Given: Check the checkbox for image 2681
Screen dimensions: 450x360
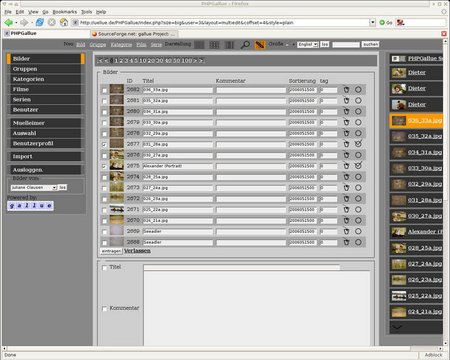Looking at the screenshot, I should [x=104, y=101].
